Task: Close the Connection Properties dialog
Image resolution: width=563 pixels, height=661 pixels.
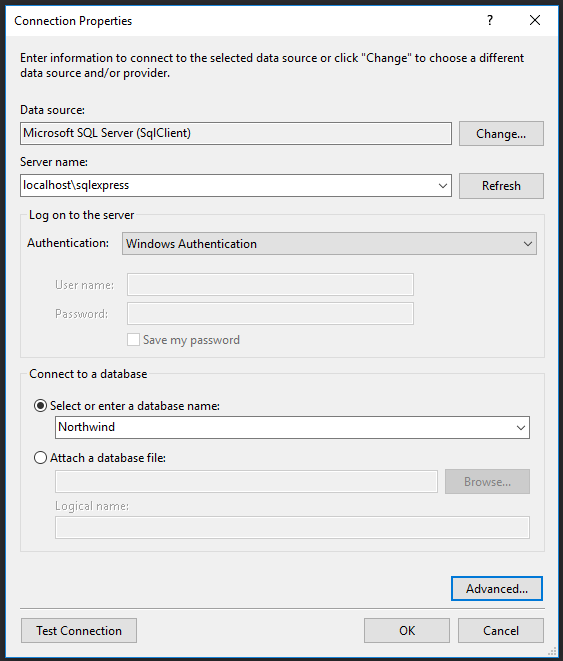Action: 535,20
